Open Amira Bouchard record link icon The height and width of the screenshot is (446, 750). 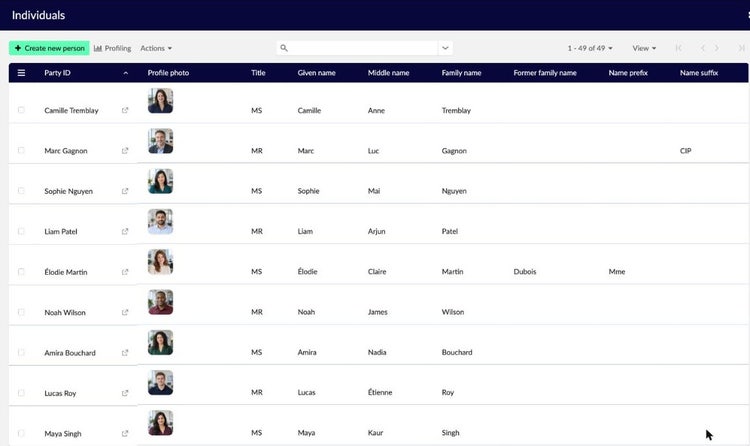[x=125, y=353]
